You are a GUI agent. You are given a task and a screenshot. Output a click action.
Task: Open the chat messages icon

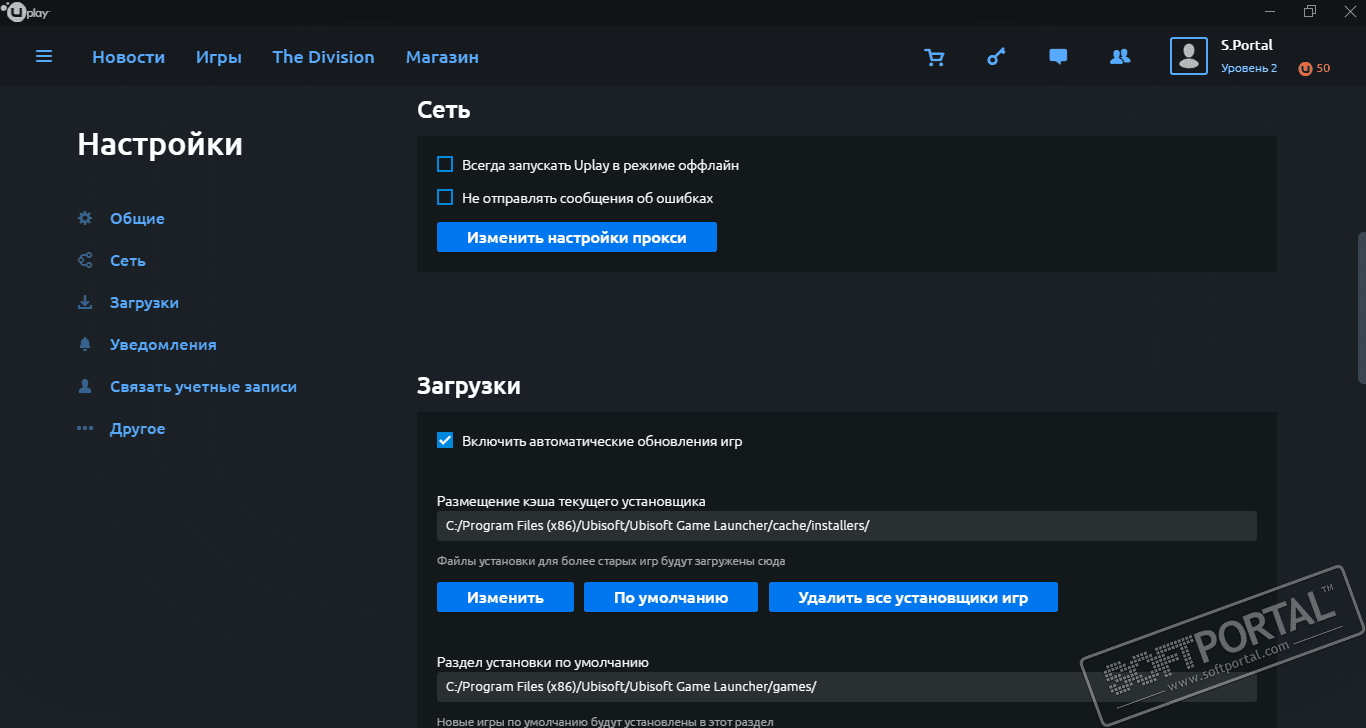click(x=1058, y=57)
